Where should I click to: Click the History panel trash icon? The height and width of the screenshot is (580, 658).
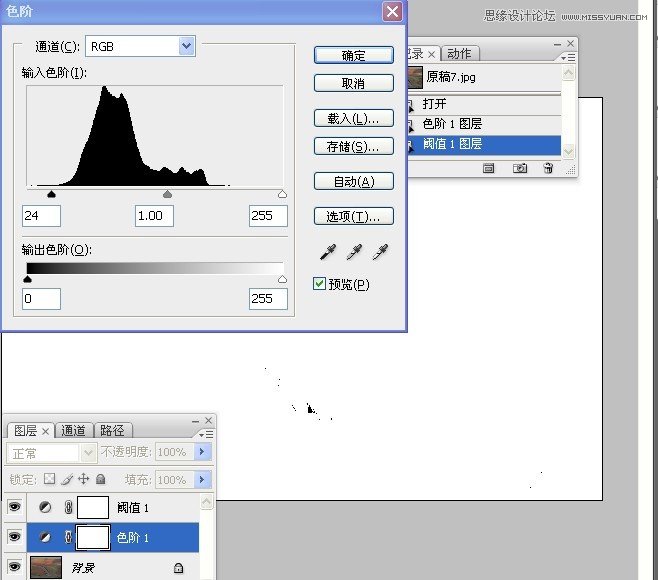coord(548,168)
